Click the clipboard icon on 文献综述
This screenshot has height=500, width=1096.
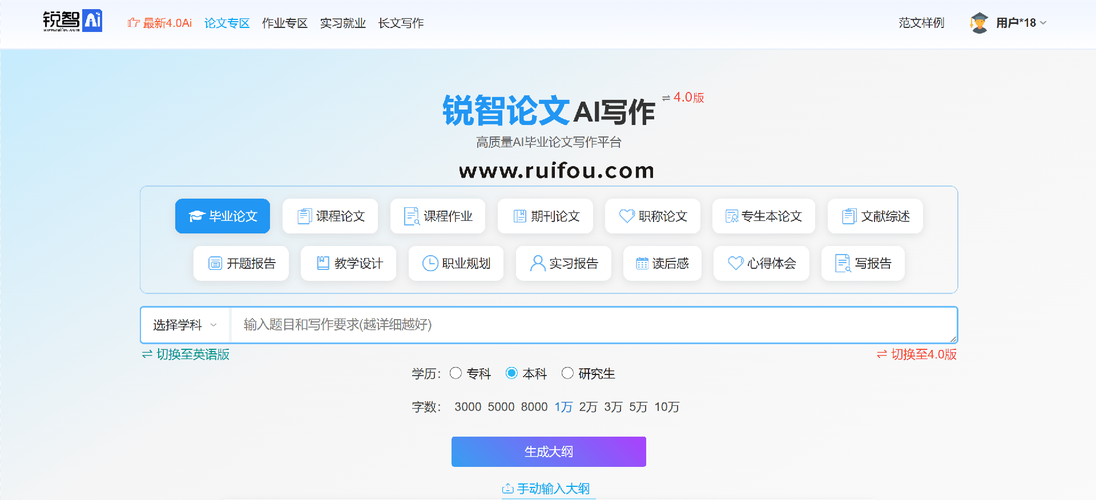click(x=849, y=216)
